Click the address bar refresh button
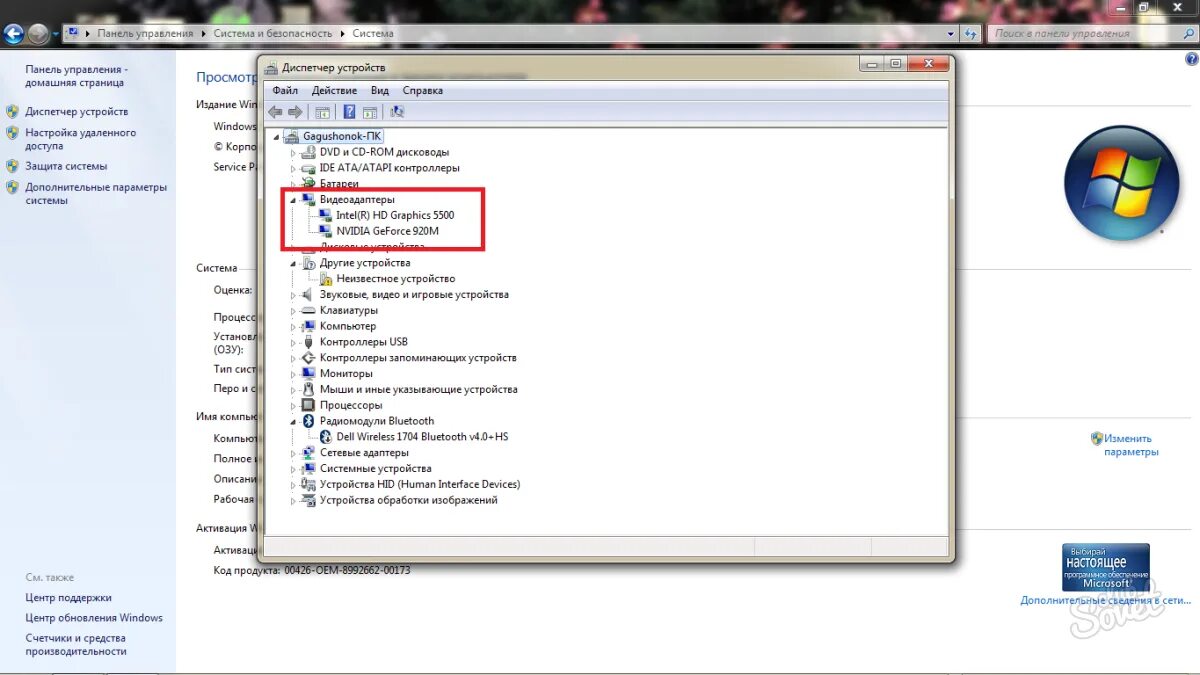Image resolution: width=1200 pixels, height=675 pixels. click(x=970, y=33)
